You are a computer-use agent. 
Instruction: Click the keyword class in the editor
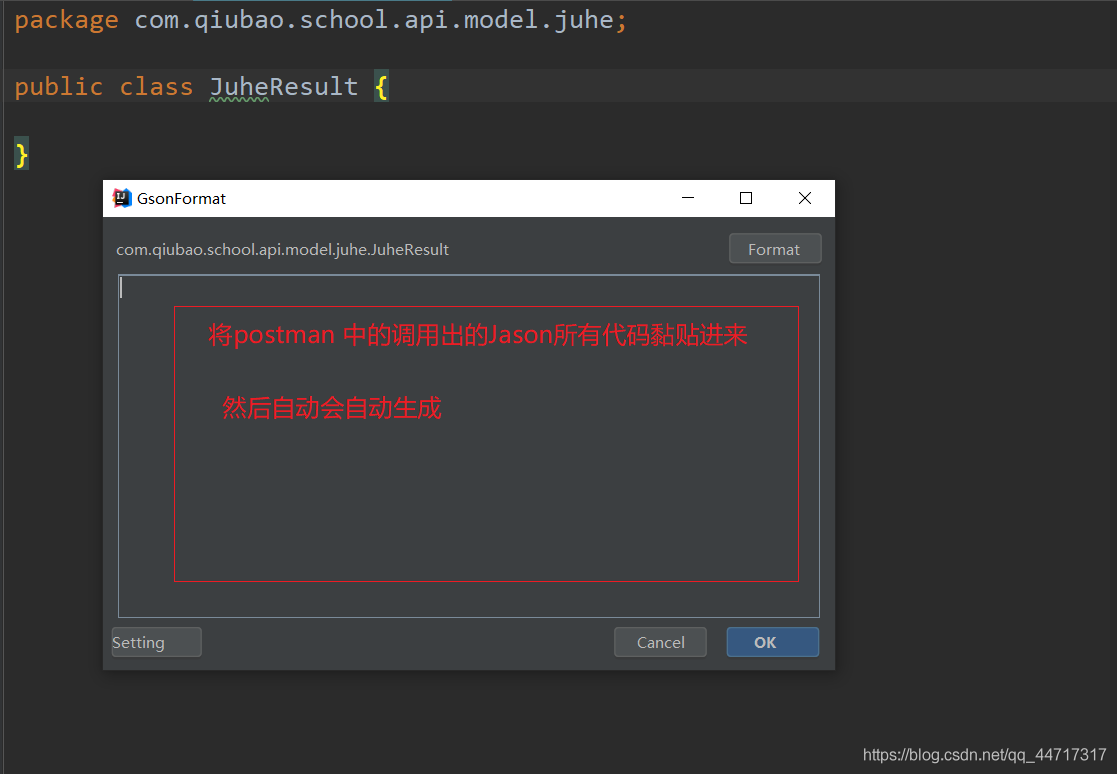[x=156, y=86]
